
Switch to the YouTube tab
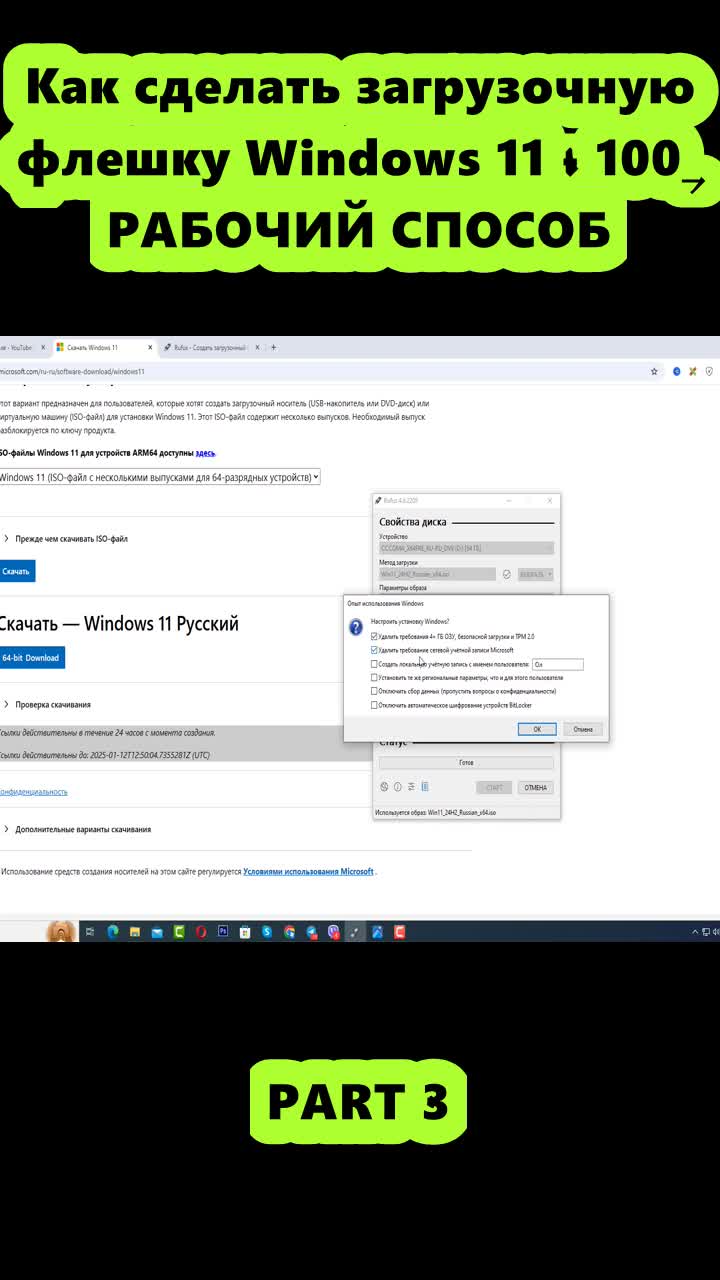[19, 347]
